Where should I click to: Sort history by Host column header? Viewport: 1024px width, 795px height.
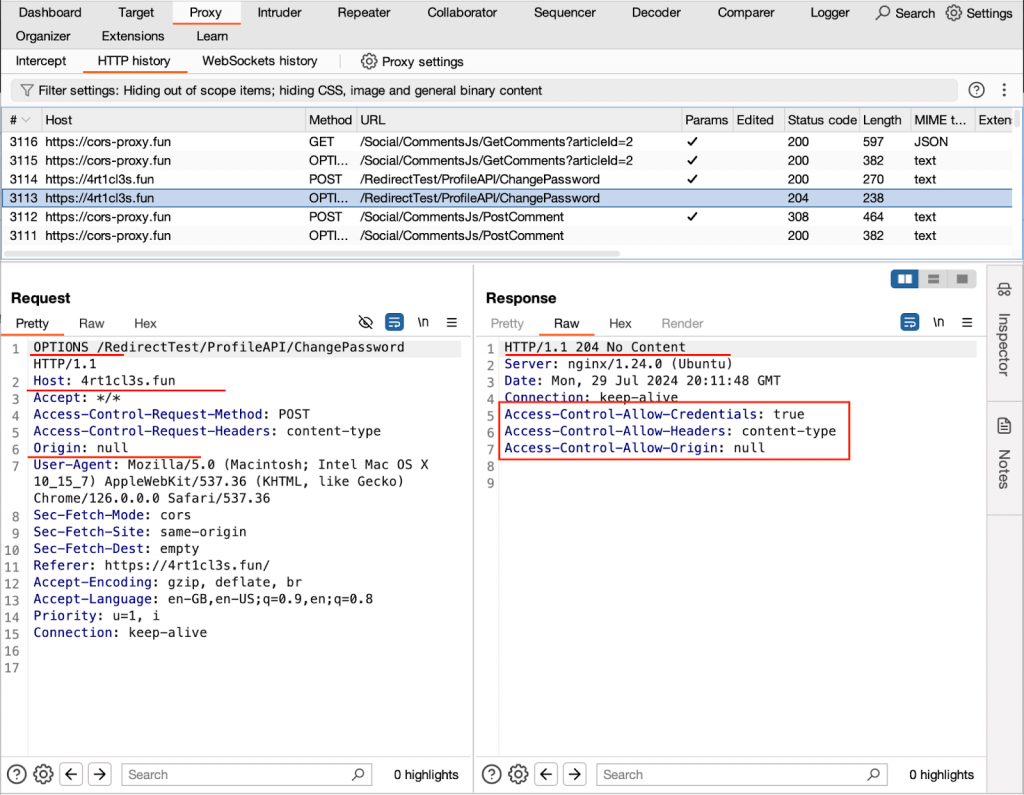click(x=174, y=120)
